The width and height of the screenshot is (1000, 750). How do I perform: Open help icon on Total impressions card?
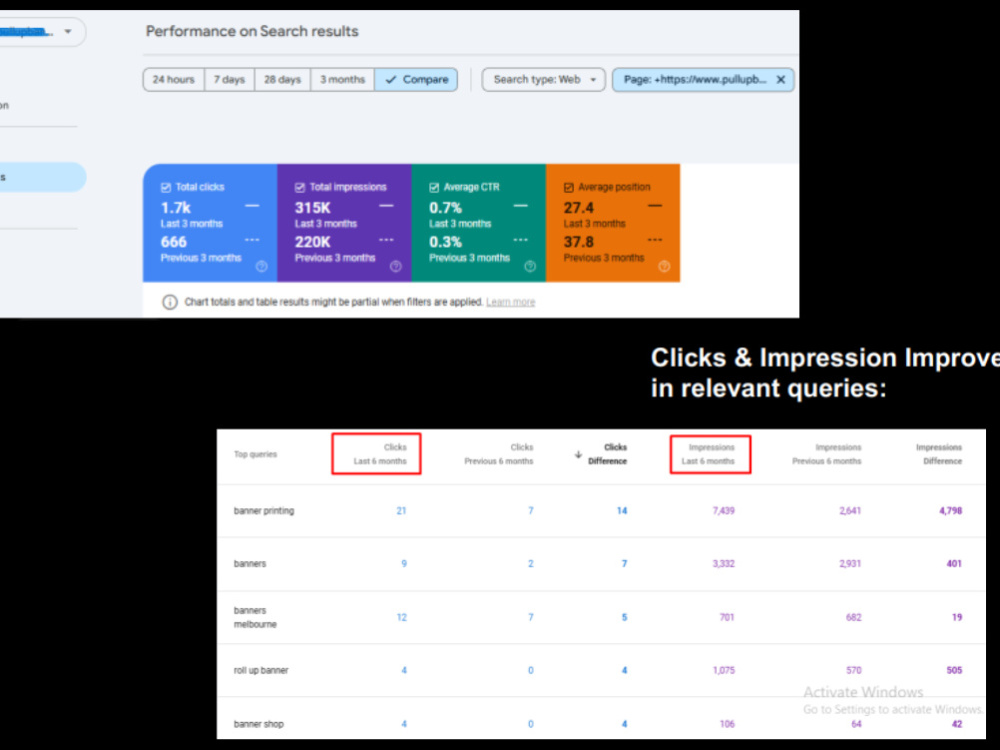coord(395,267)
